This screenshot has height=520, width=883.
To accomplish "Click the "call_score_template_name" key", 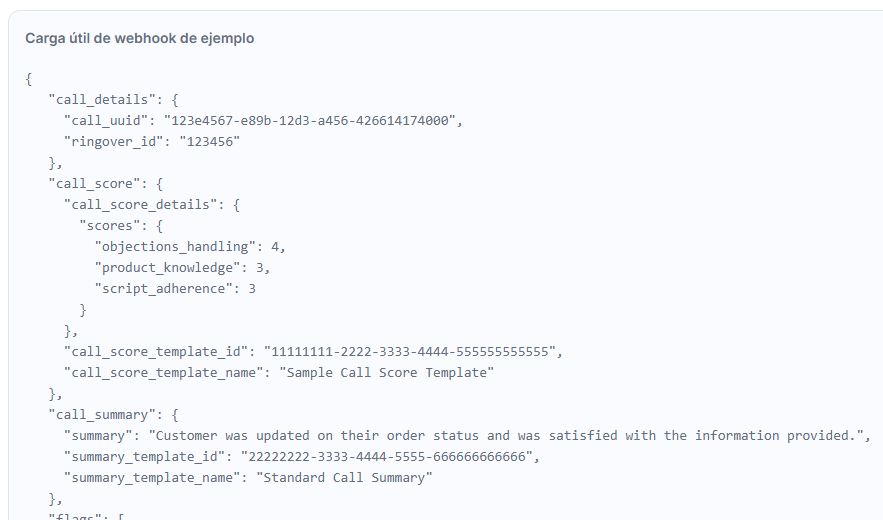I will tap(163, 372).
